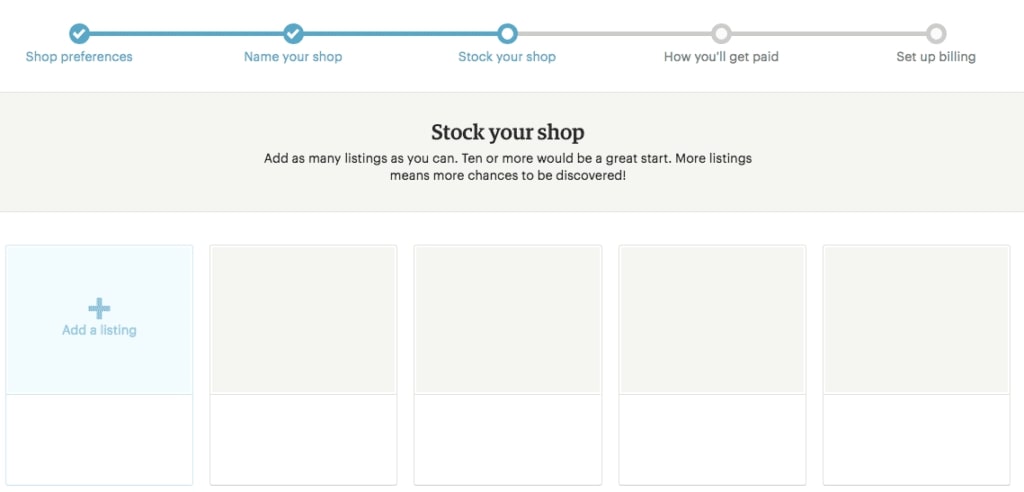The width and height of the screenshot is (1024, 492).
Task: Click progress bar between Name your shop and Stock your shop
Action: [x=400, y=34]
